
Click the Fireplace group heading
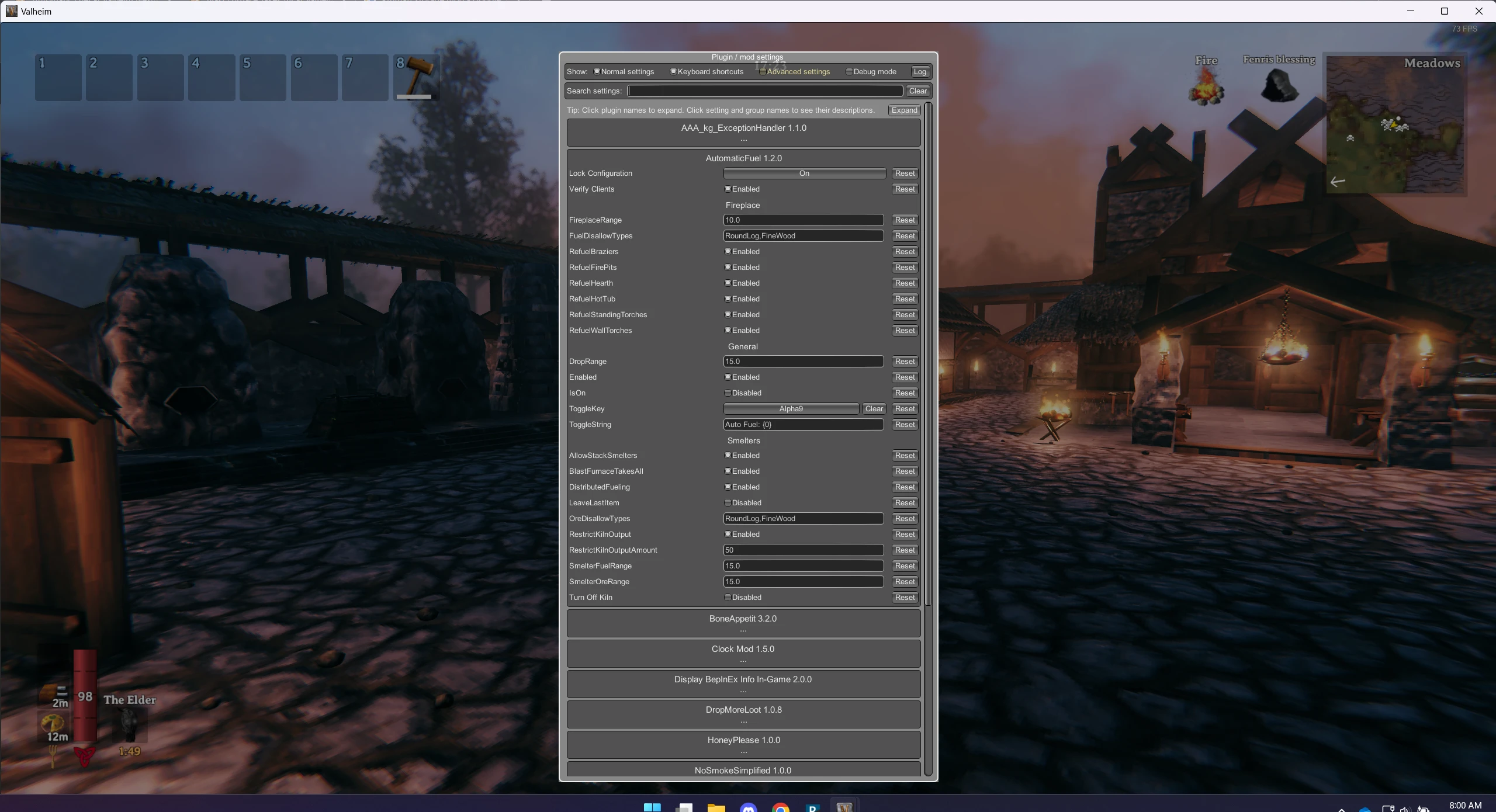pyautogui.click(x=743, y=205)
